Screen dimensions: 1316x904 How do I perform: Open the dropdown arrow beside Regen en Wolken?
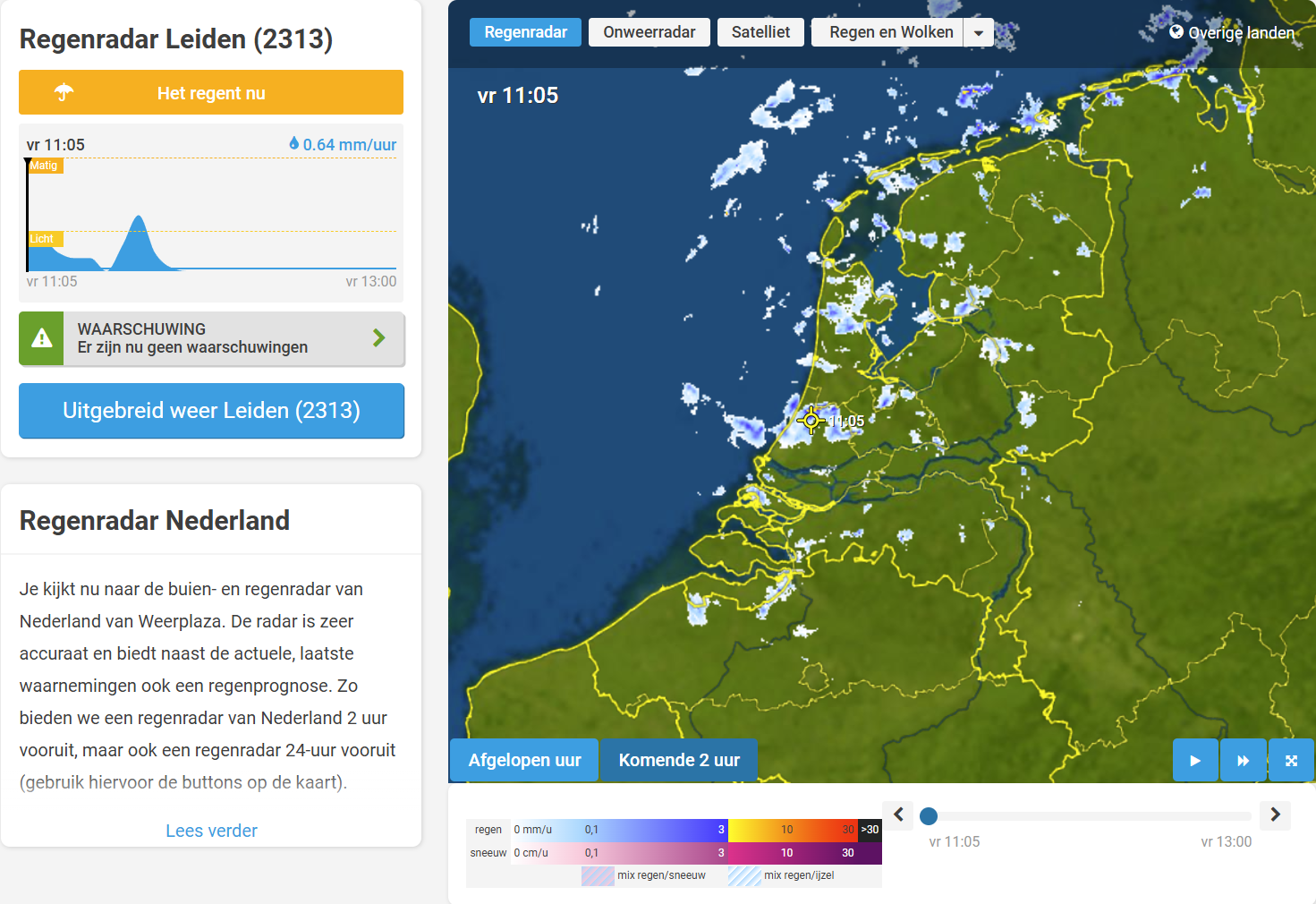pyautogui.click(x=979, y=32)
